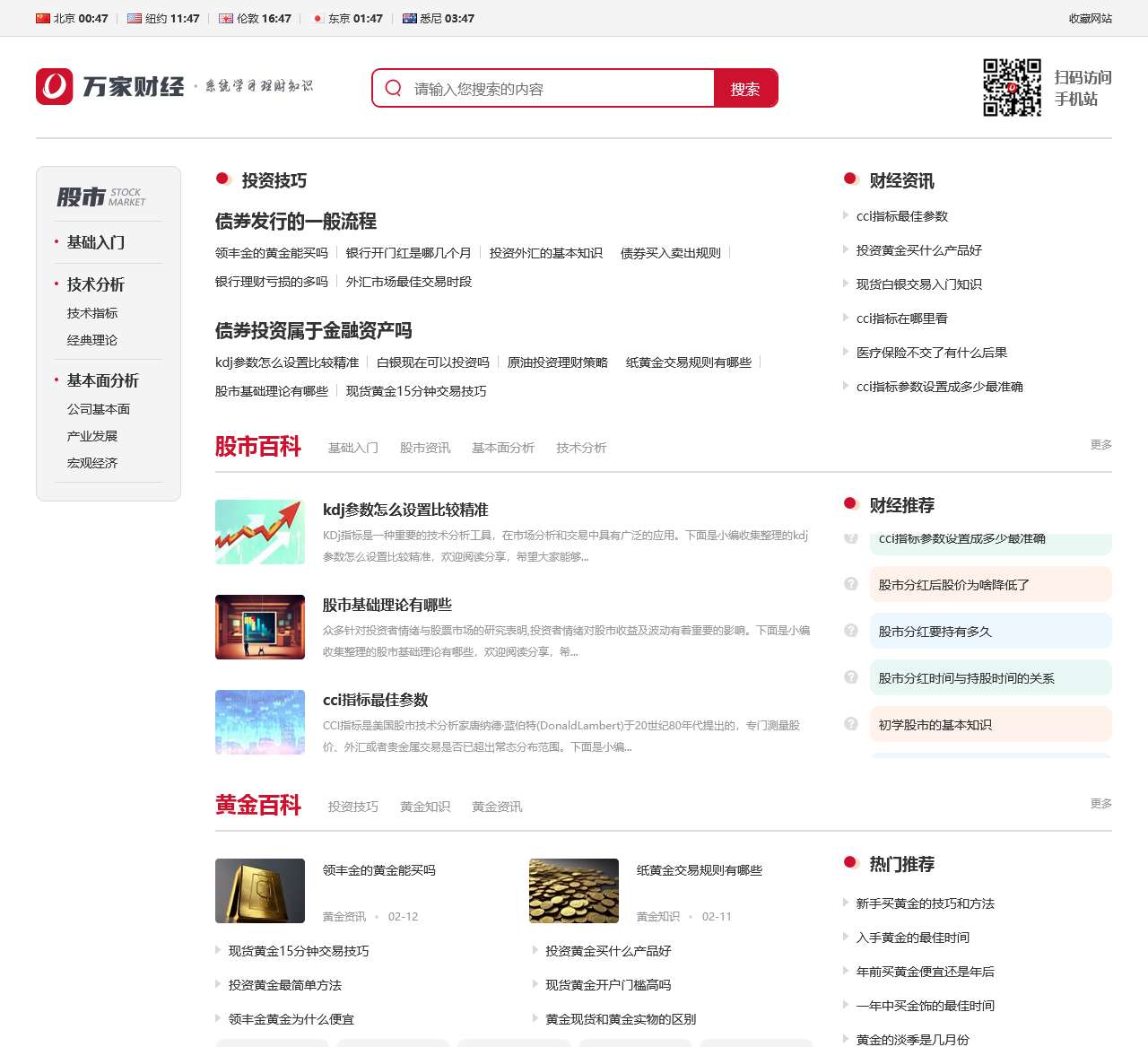Open the kdj参数 article thumbnail
This screenshot has width=1148, height=1047.
coord(260,532)
